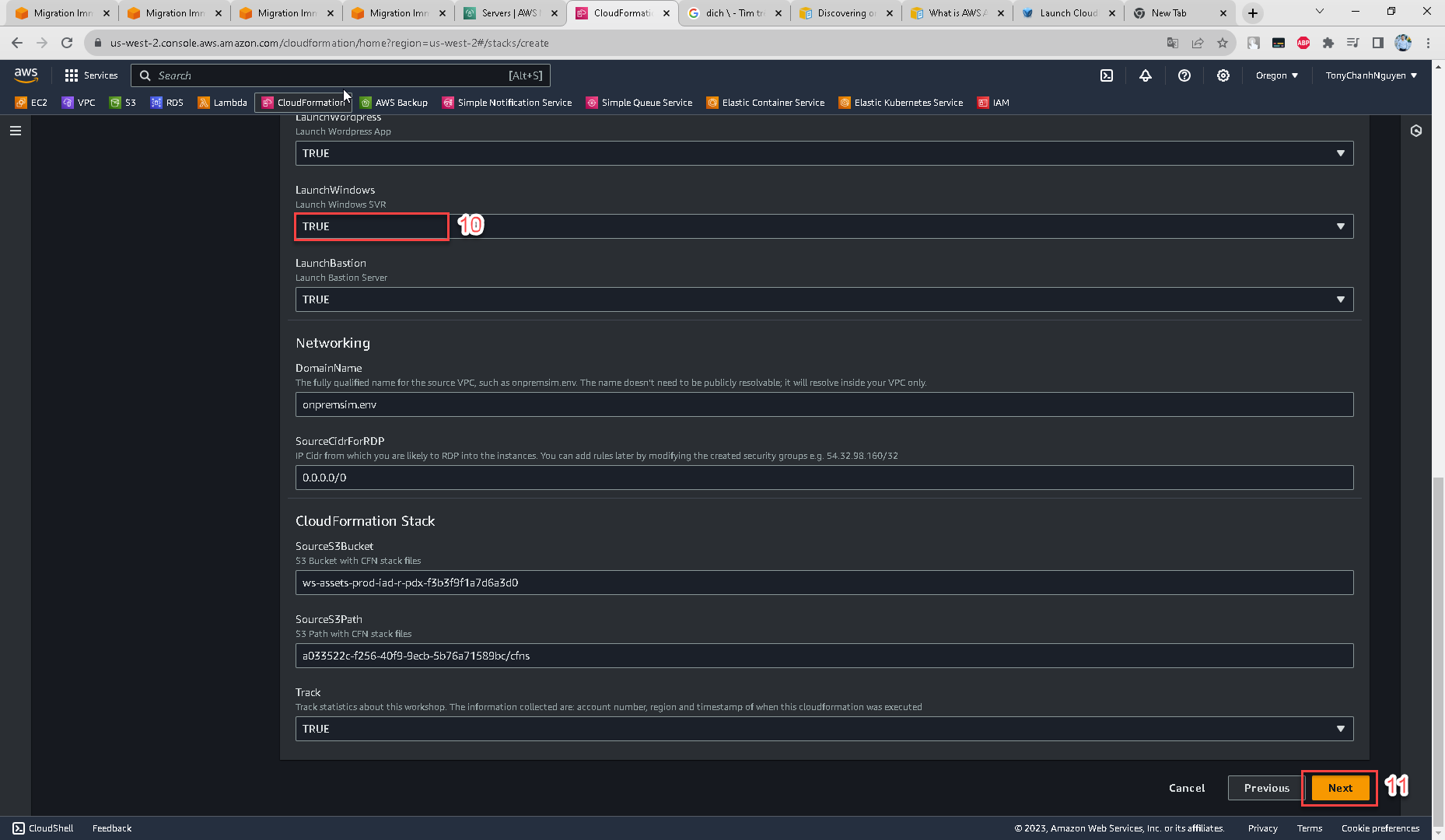Open Simple Notification Service shortcut
The width and height of the screenshot is (1445, 840).
pos(507,103)
